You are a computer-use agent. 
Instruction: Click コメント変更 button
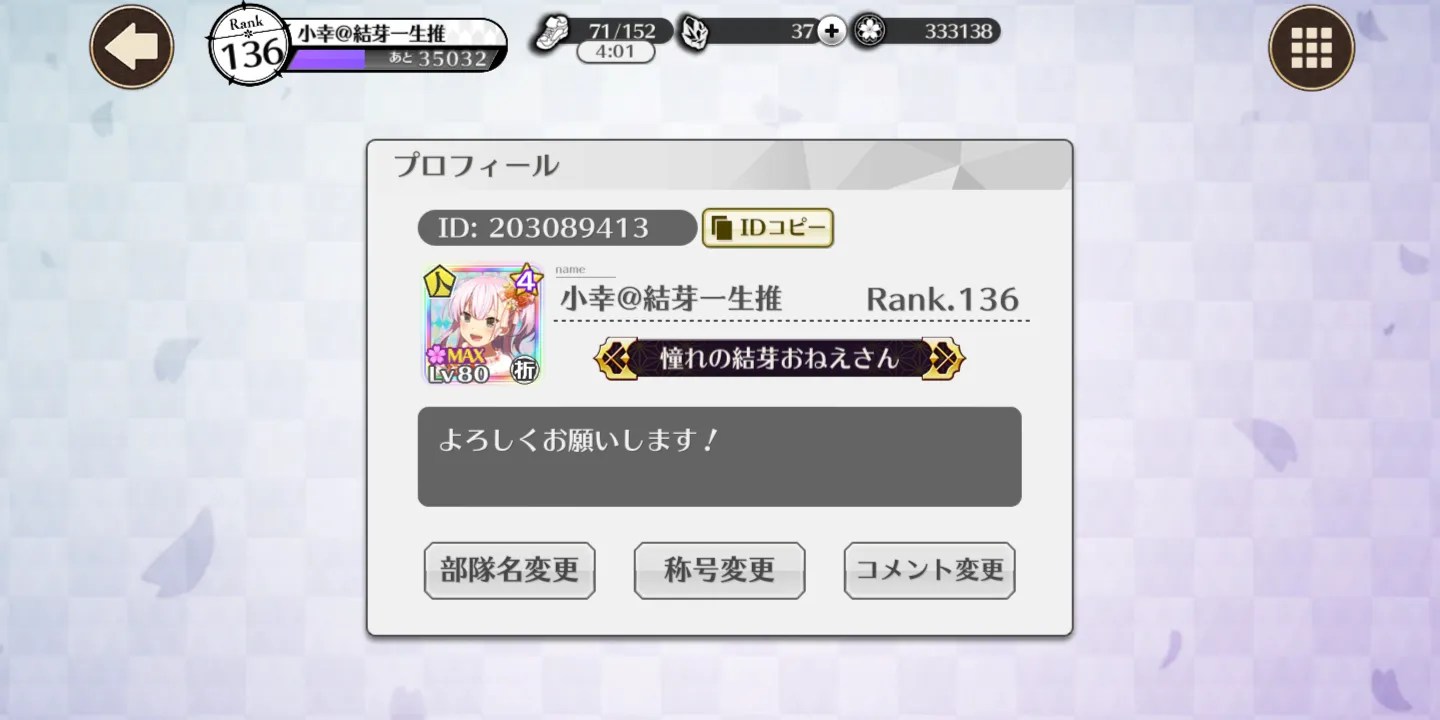[x=929, y=570]
